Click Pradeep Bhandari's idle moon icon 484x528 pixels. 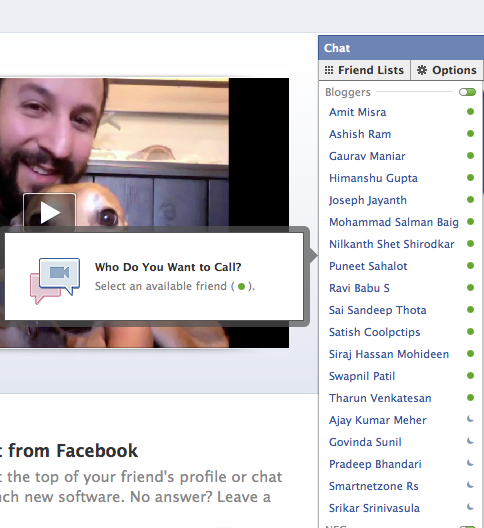(471, 463)
